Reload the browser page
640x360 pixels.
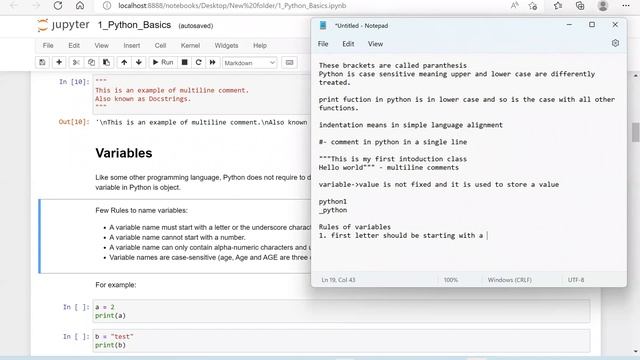coord(58,6)
